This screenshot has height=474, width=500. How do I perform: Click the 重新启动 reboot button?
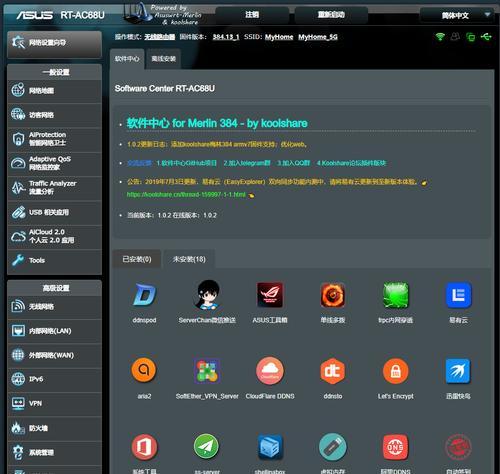tap(331, 15)
